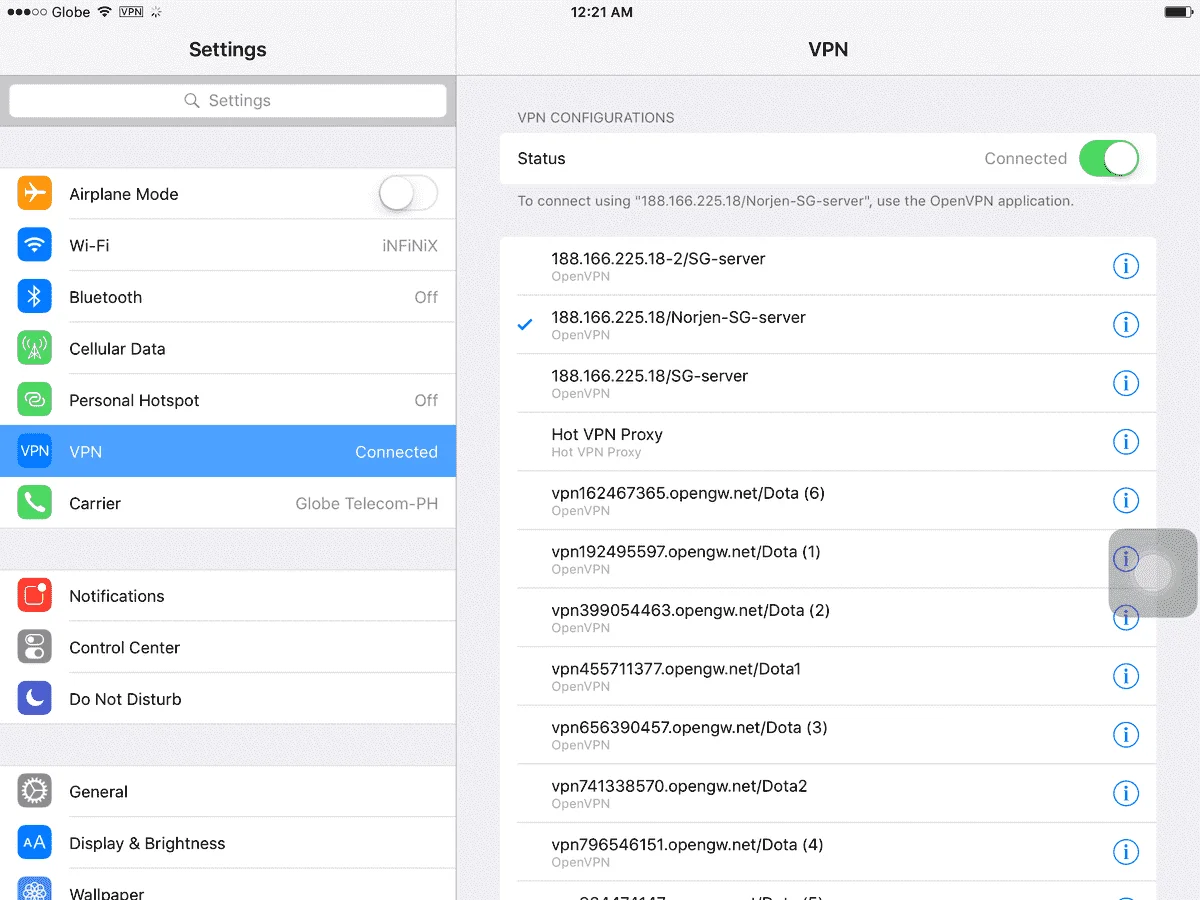The height and width of the screenshot is (900, 1200).
Task: Open Personal Hotspot settings
Action: click(228, 400)
